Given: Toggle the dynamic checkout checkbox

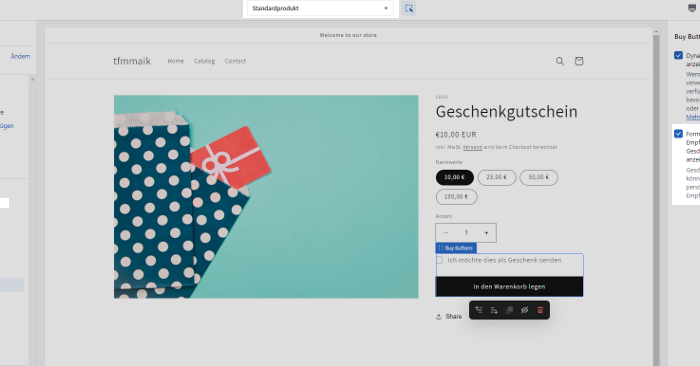Looking at the screenshot, I should [679, 55].
